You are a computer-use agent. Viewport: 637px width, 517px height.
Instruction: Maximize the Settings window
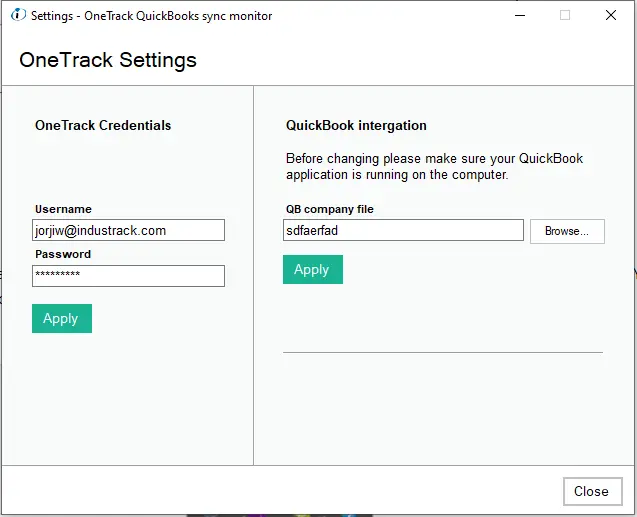pos(565,15)
